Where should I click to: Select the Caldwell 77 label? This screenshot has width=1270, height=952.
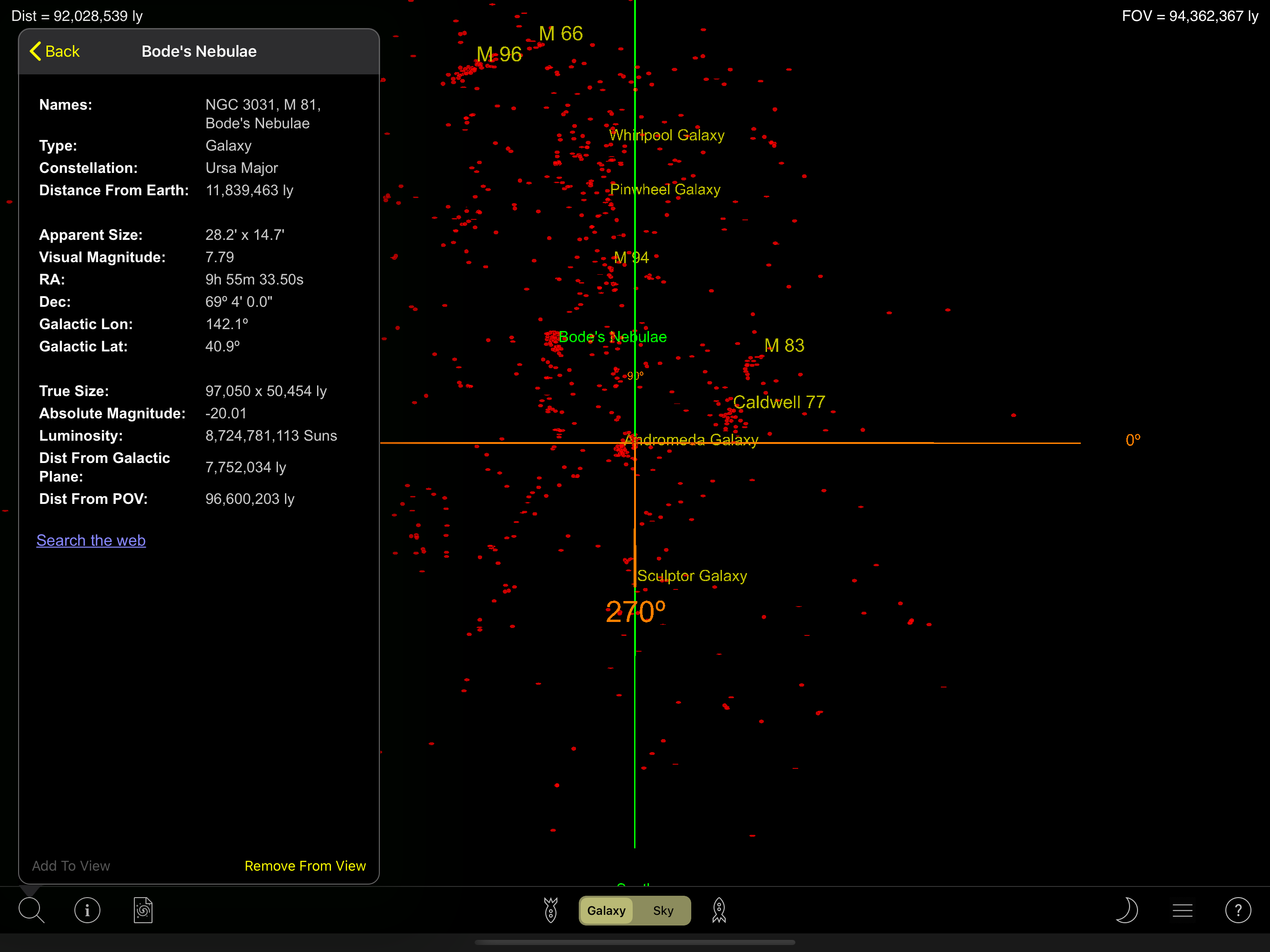coord(779,402)
